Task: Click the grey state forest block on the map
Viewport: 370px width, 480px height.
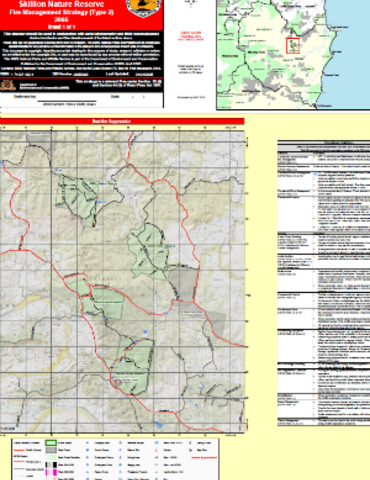Action: pos(183,283)
